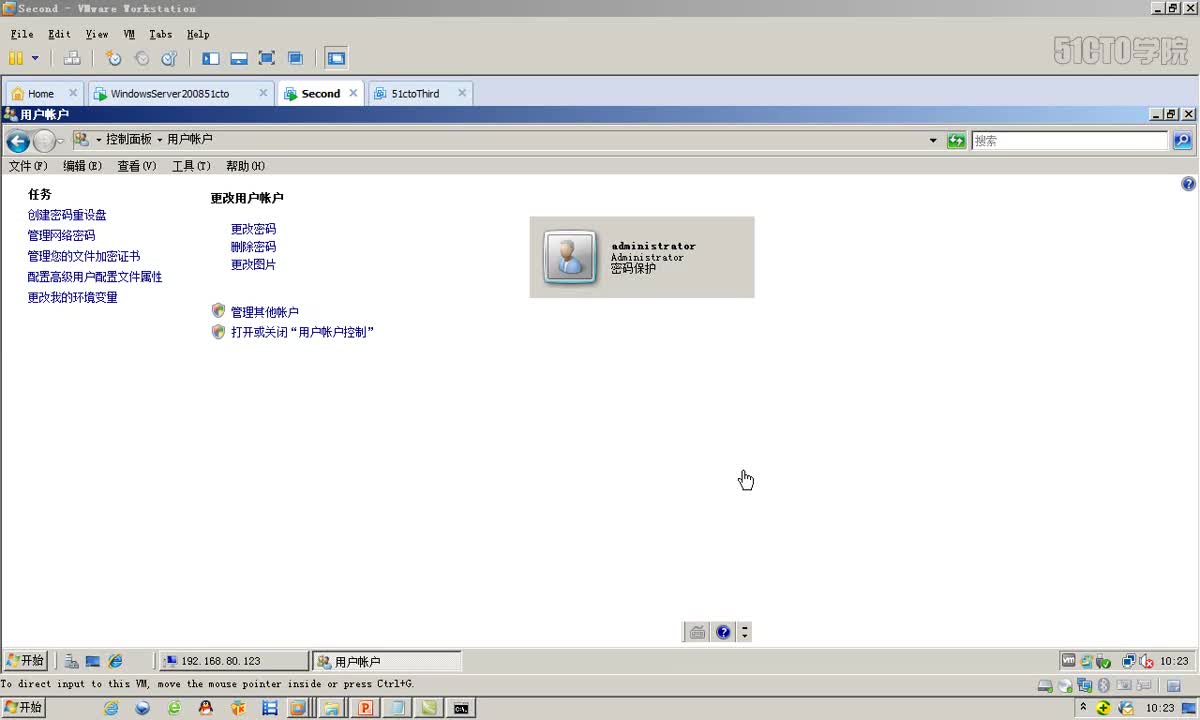Toggle the VMware library sidebar view icon

(211, 58)
